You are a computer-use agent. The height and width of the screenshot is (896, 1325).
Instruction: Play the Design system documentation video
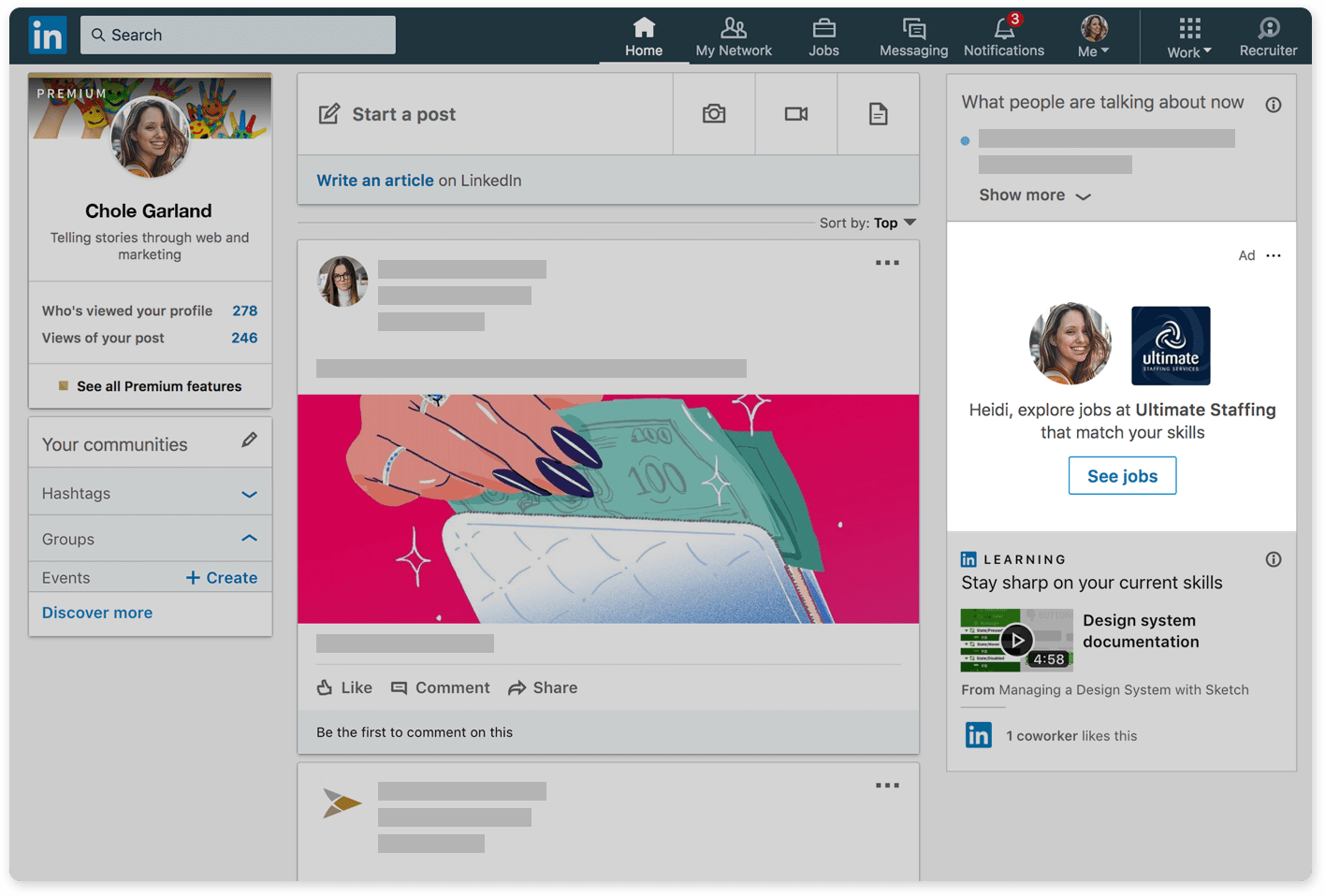(x=1017, y=640)
